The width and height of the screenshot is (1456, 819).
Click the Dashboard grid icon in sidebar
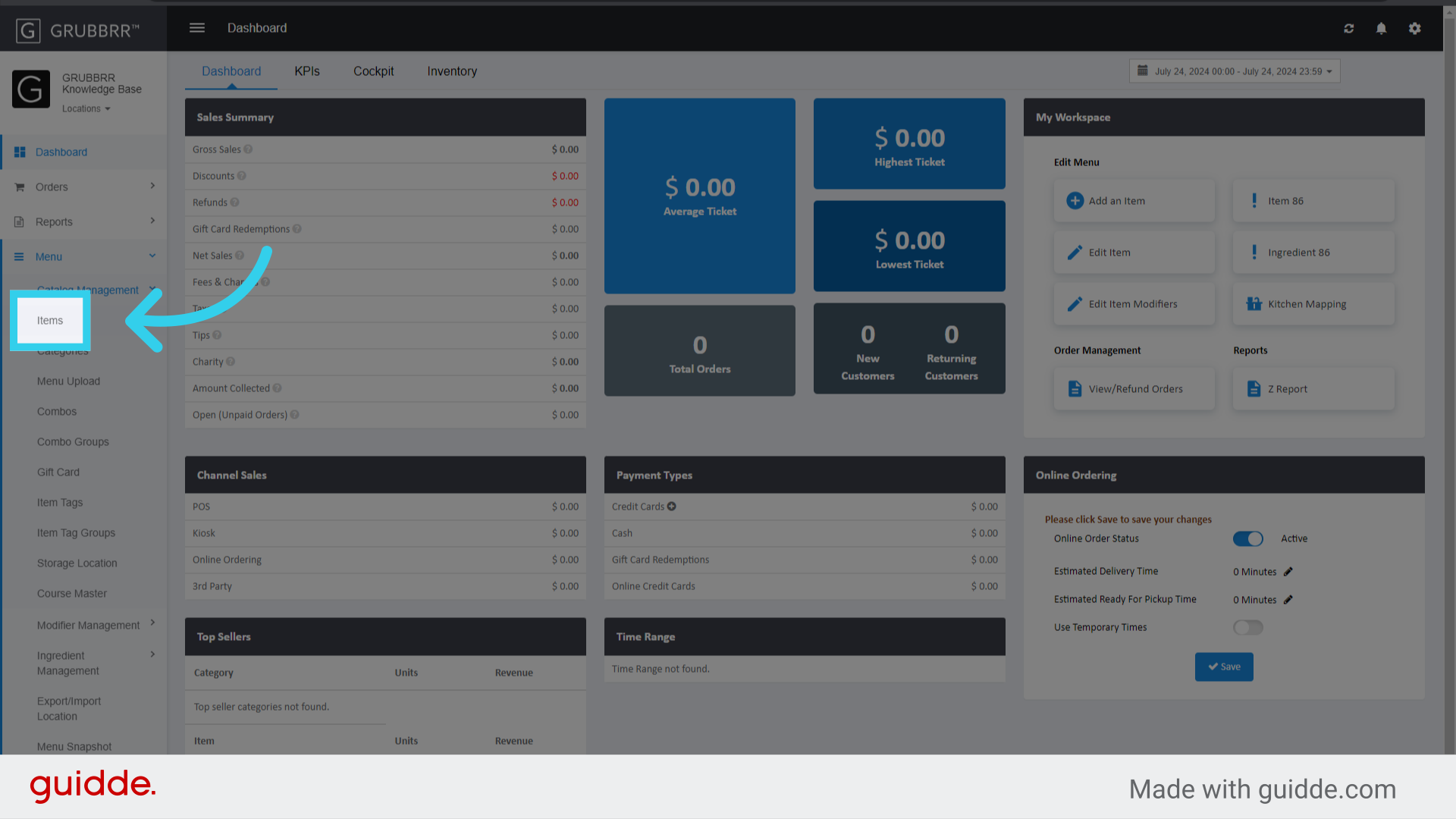click(x=20, y=152)
